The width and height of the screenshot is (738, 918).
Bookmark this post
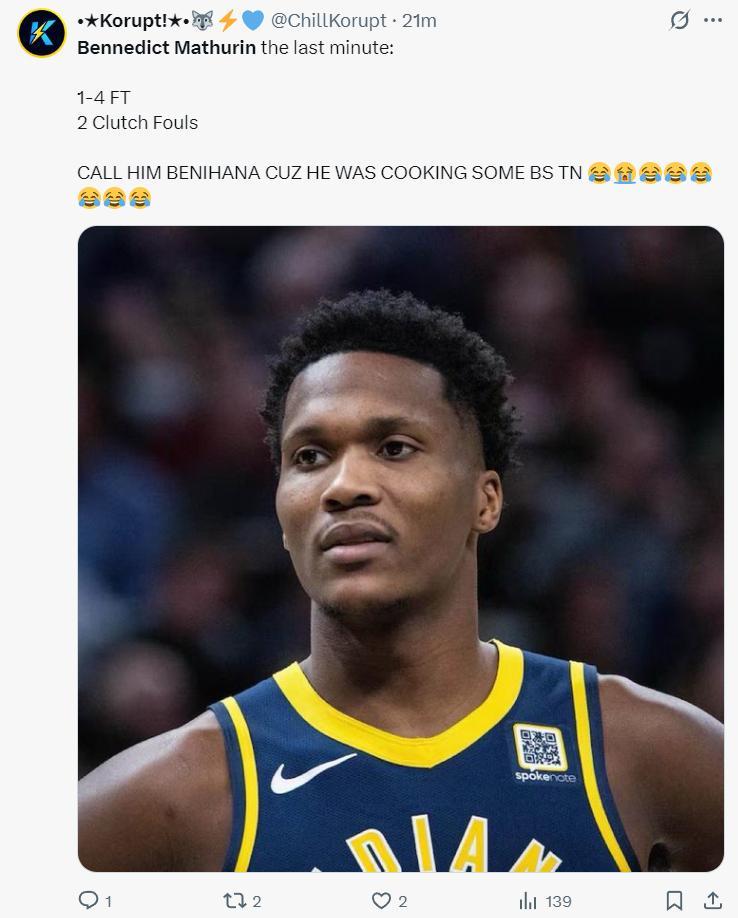tap(674, 900)
